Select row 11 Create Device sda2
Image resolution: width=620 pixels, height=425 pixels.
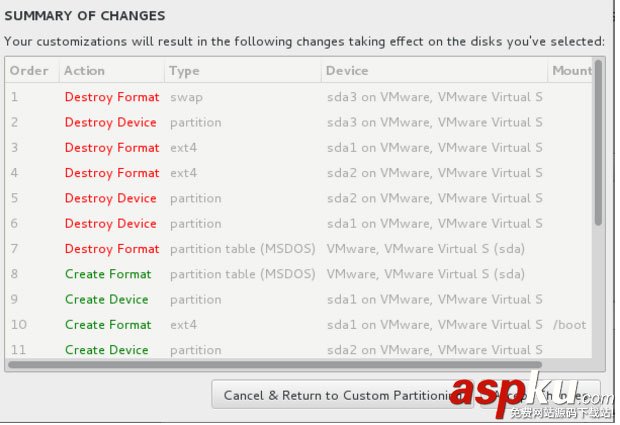coord(106,350)
